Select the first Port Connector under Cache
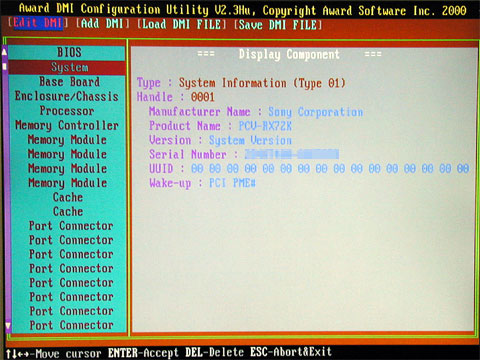 coord(71,226)
